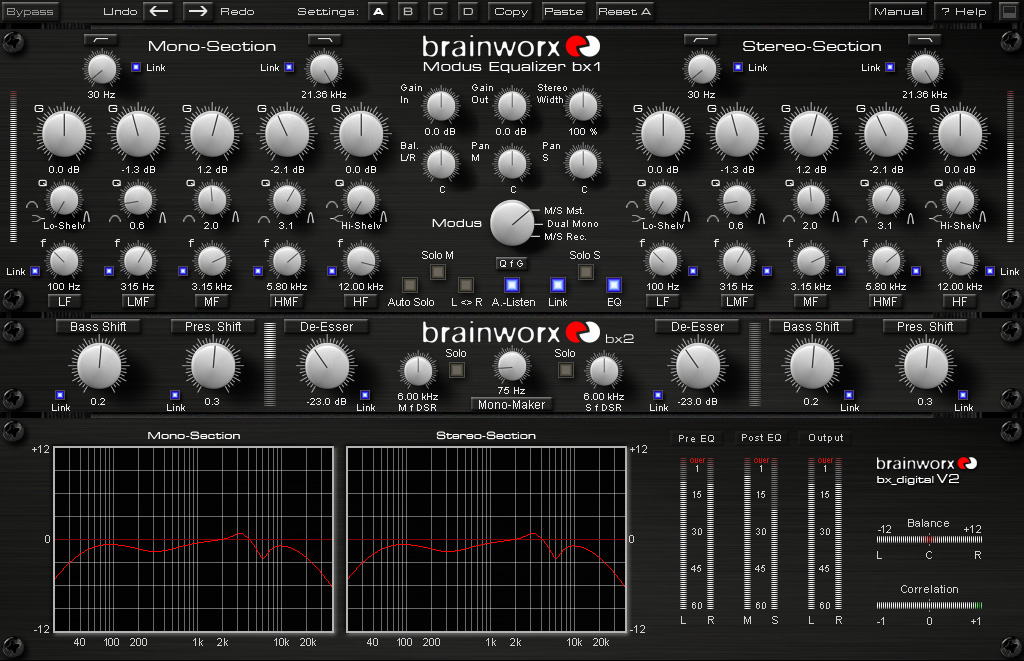Toggle the EQ on/off LED button

point(614,285)
